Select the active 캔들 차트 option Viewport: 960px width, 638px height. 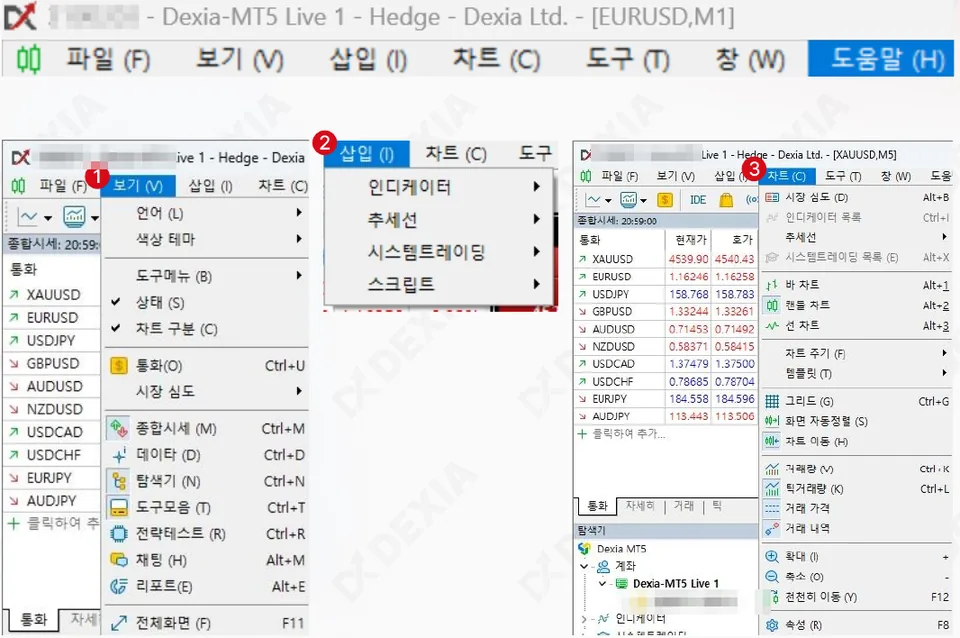[857, 305]
